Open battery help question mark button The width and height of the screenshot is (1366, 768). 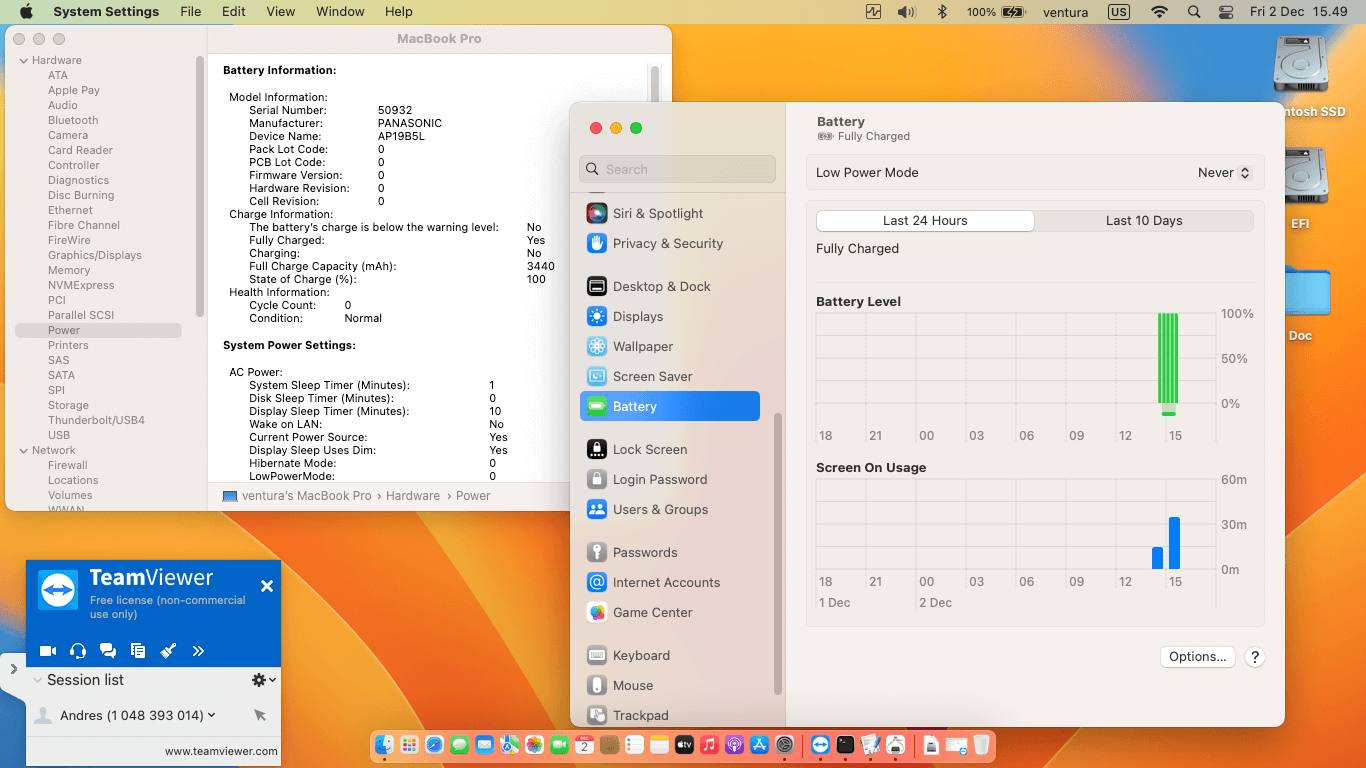click(x=1255, y=657)
